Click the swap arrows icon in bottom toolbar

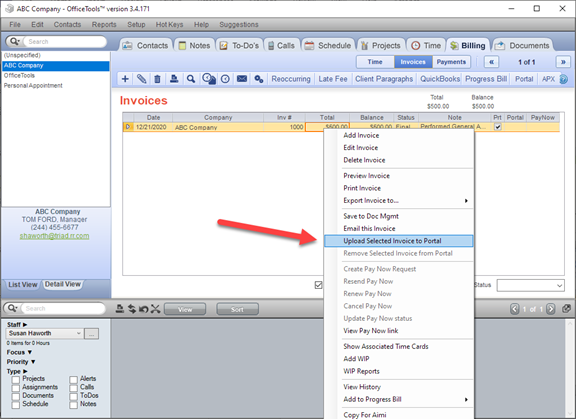click(x=132, y=309)
